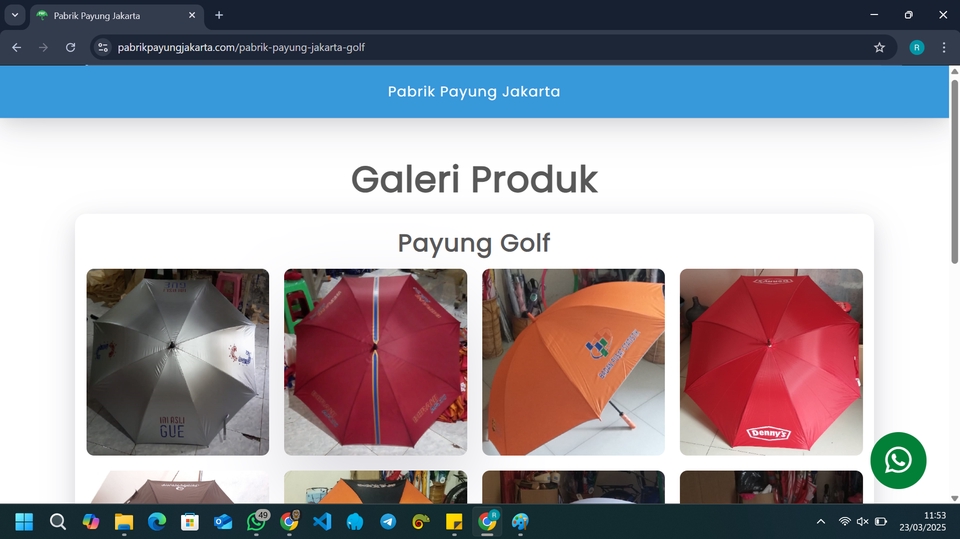Launch Telegram from the taskbar
This screenshot has height=539, width=960.
(x=388, y=522)
